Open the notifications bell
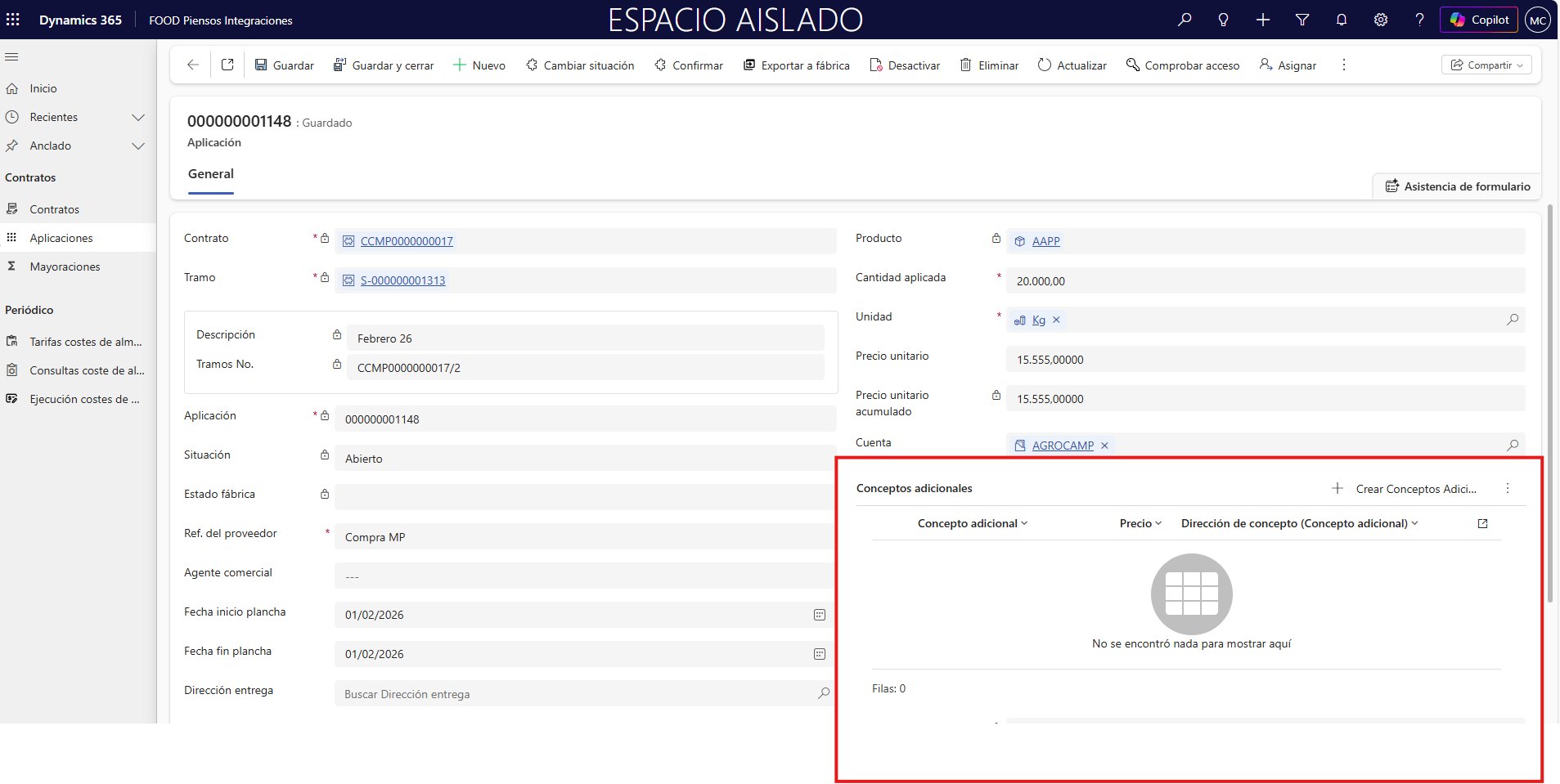 (1341, 20)
